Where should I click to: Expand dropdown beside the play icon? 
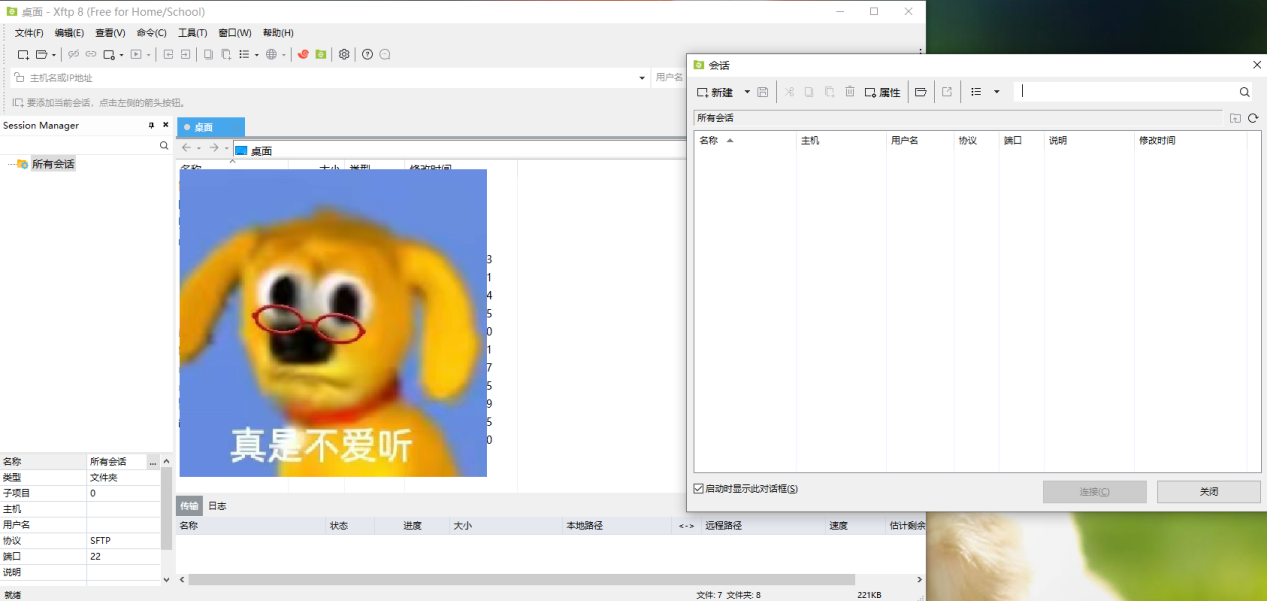[149, 55]
